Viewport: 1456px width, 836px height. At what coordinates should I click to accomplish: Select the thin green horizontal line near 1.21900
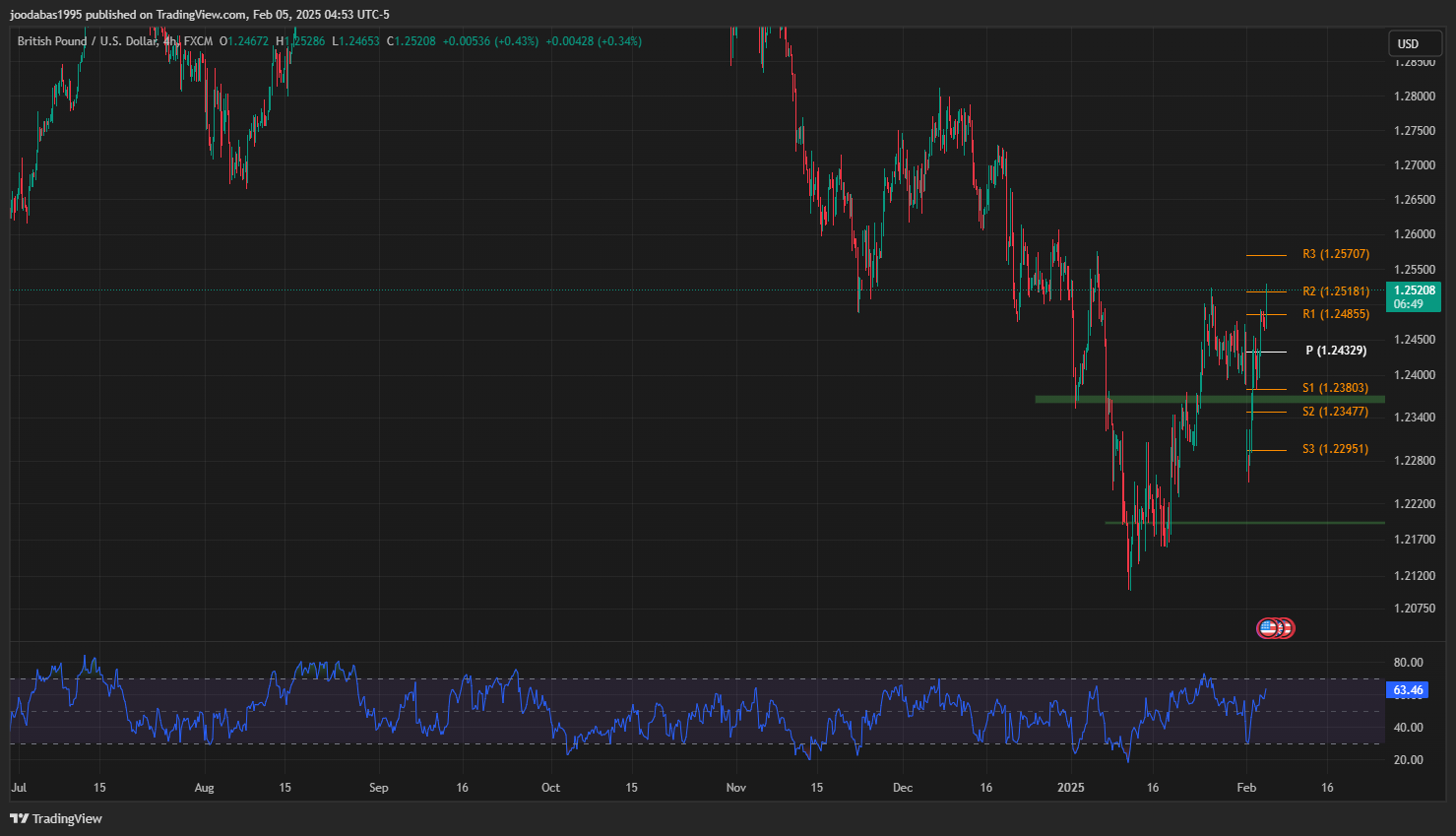click(x=1280, y=523)
